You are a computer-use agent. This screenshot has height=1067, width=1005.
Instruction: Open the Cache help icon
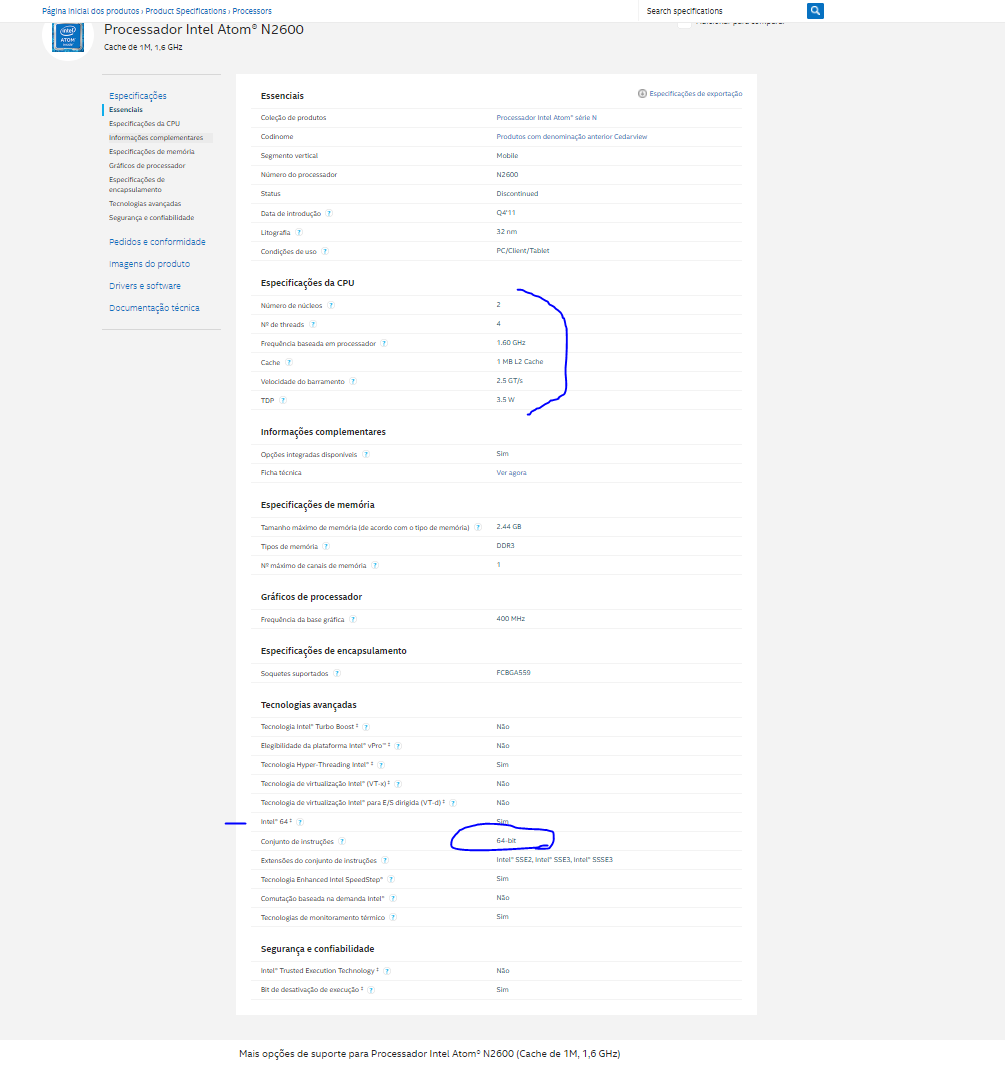[289, 363]
